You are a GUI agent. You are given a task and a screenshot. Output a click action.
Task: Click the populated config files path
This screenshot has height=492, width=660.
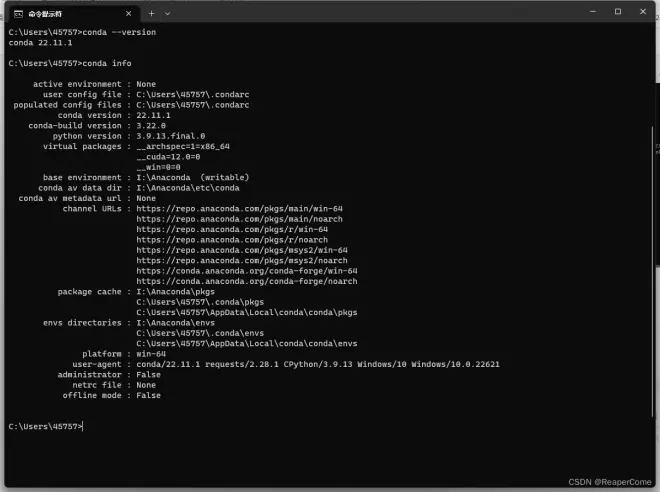[x=193, y=105]
